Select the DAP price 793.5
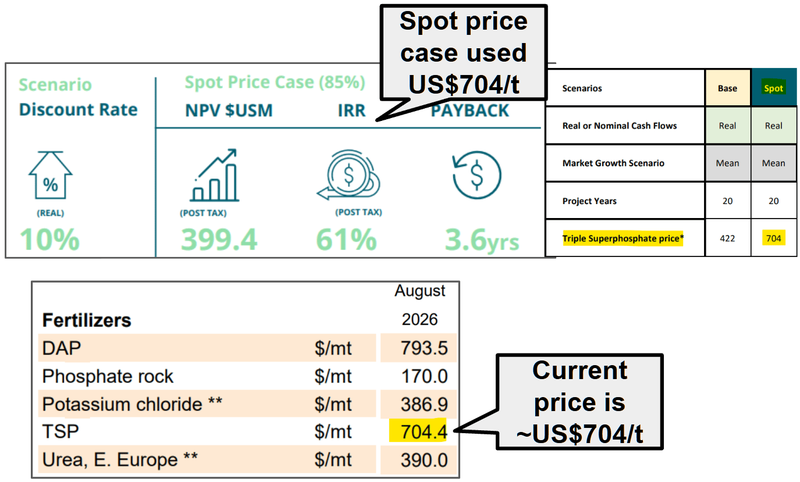 coord(424,348)
